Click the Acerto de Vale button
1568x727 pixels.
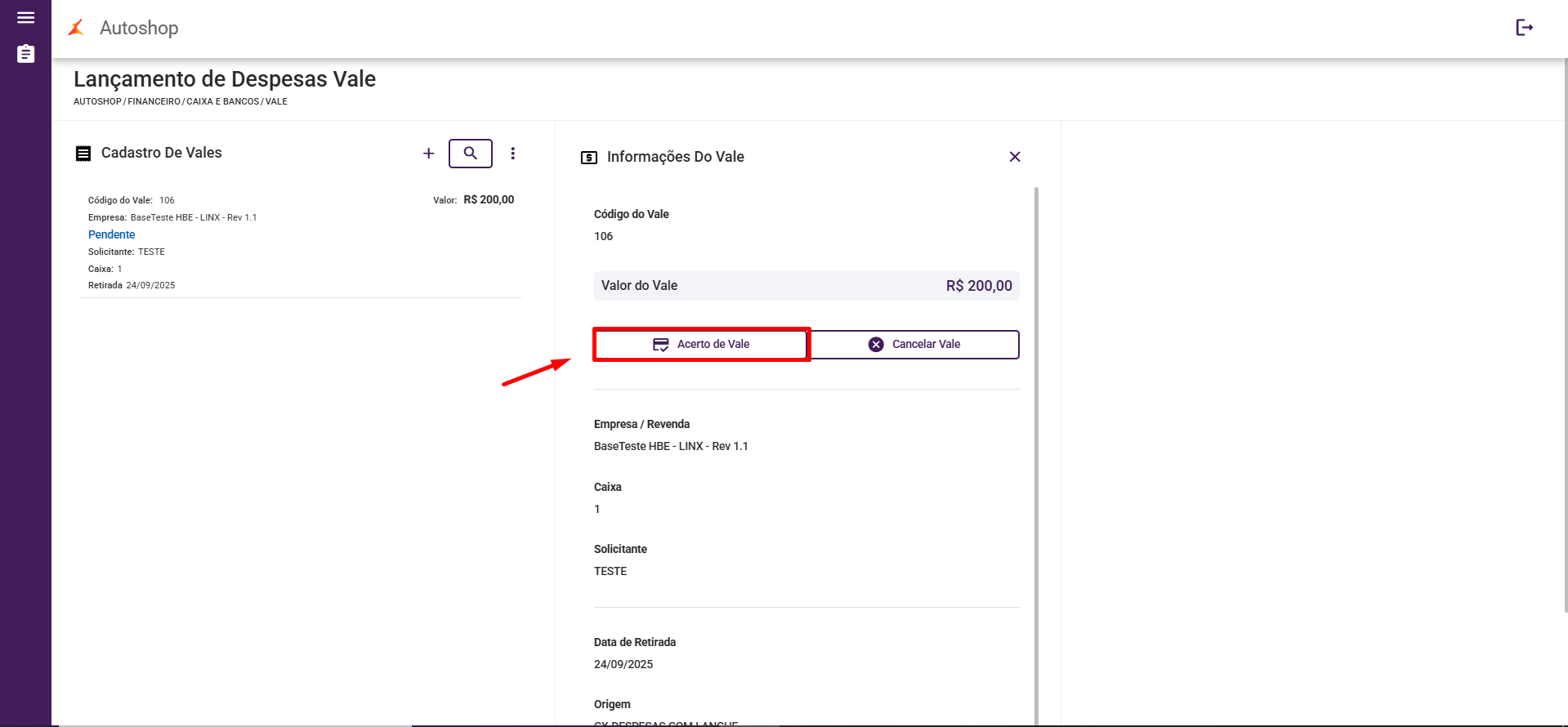701,345
